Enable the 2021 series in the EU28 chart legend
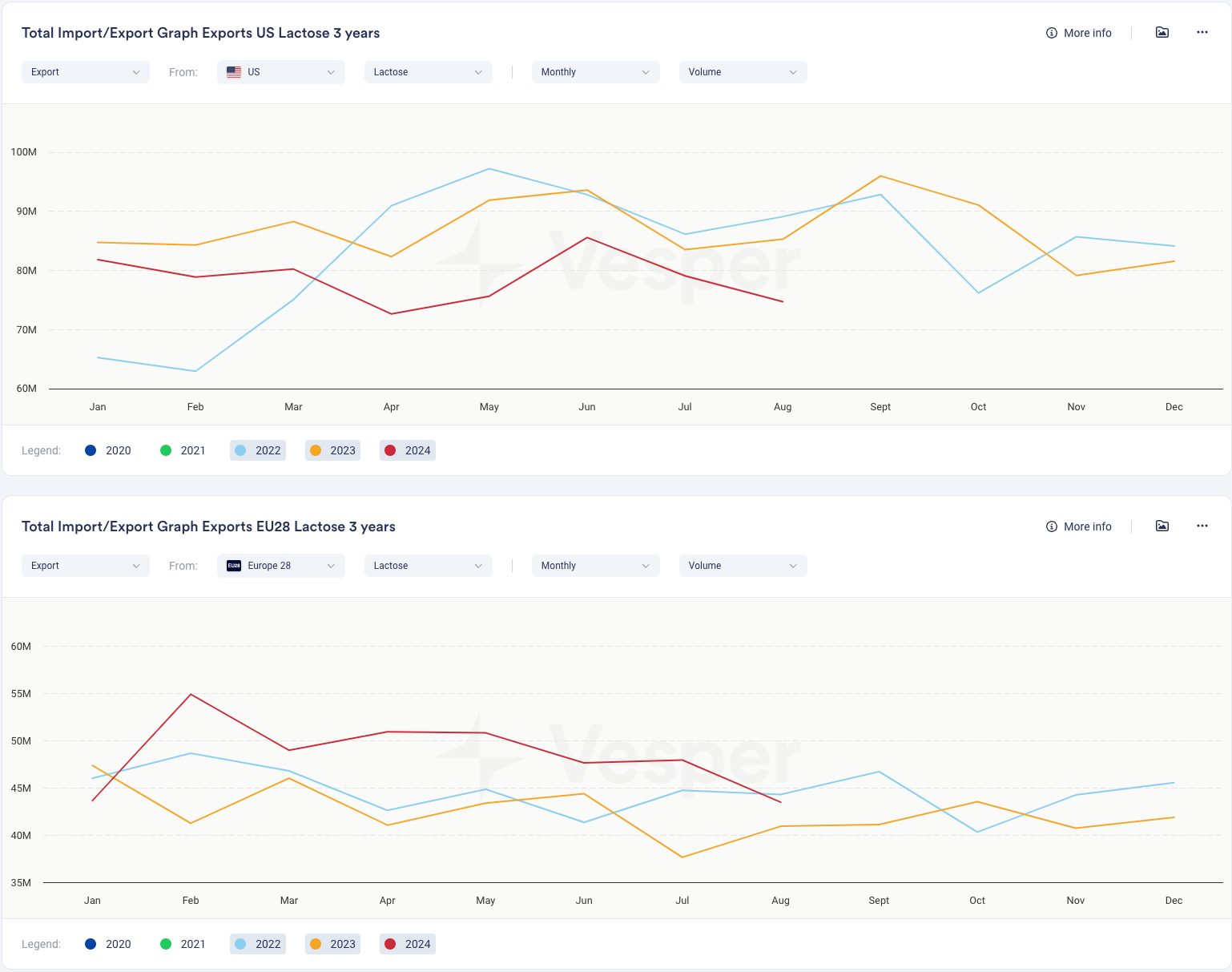Viewport: 1232px width, 972px height. click(183, 944)
